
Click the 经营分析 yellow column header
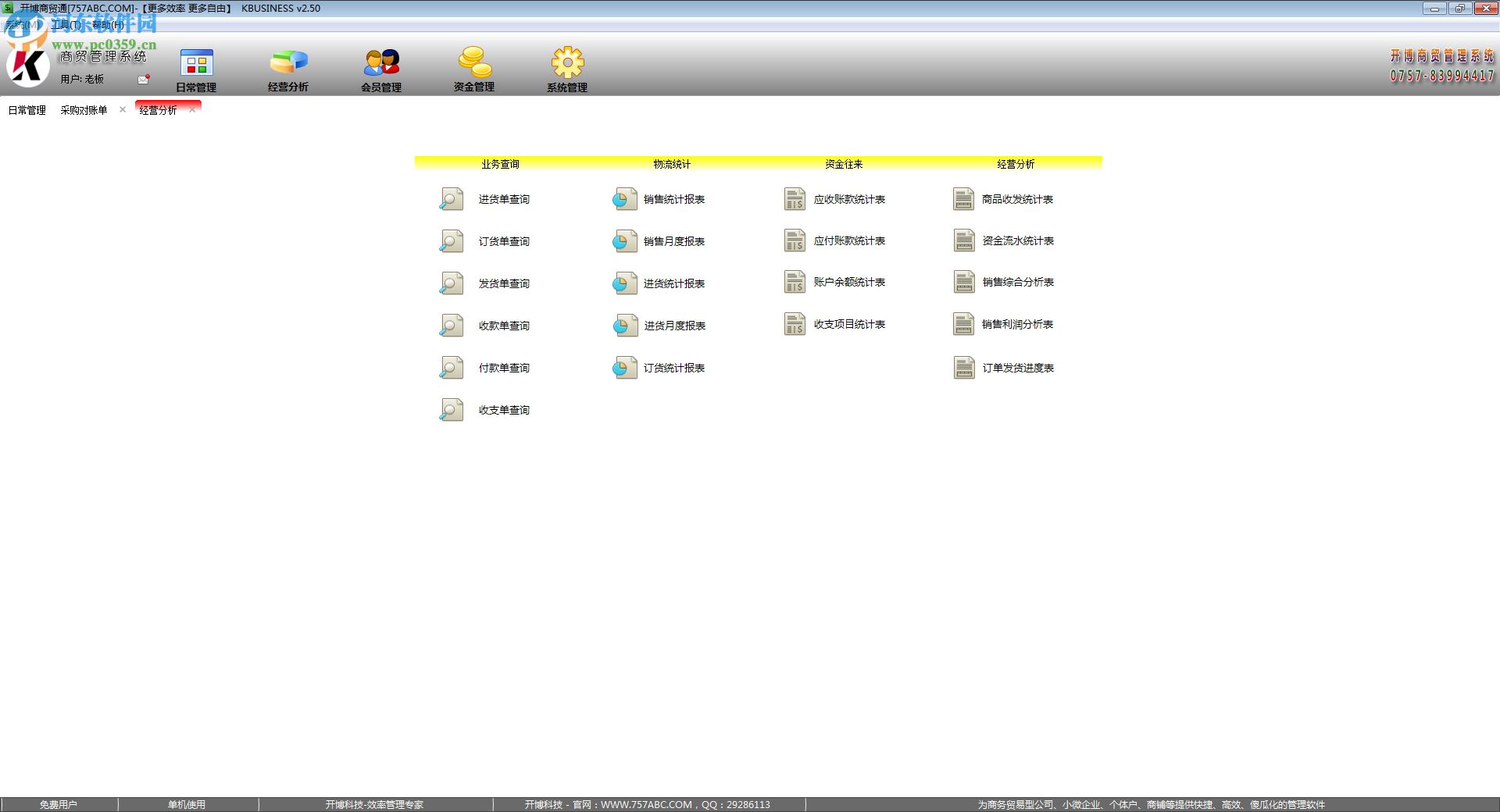(x=1016, y=164)
